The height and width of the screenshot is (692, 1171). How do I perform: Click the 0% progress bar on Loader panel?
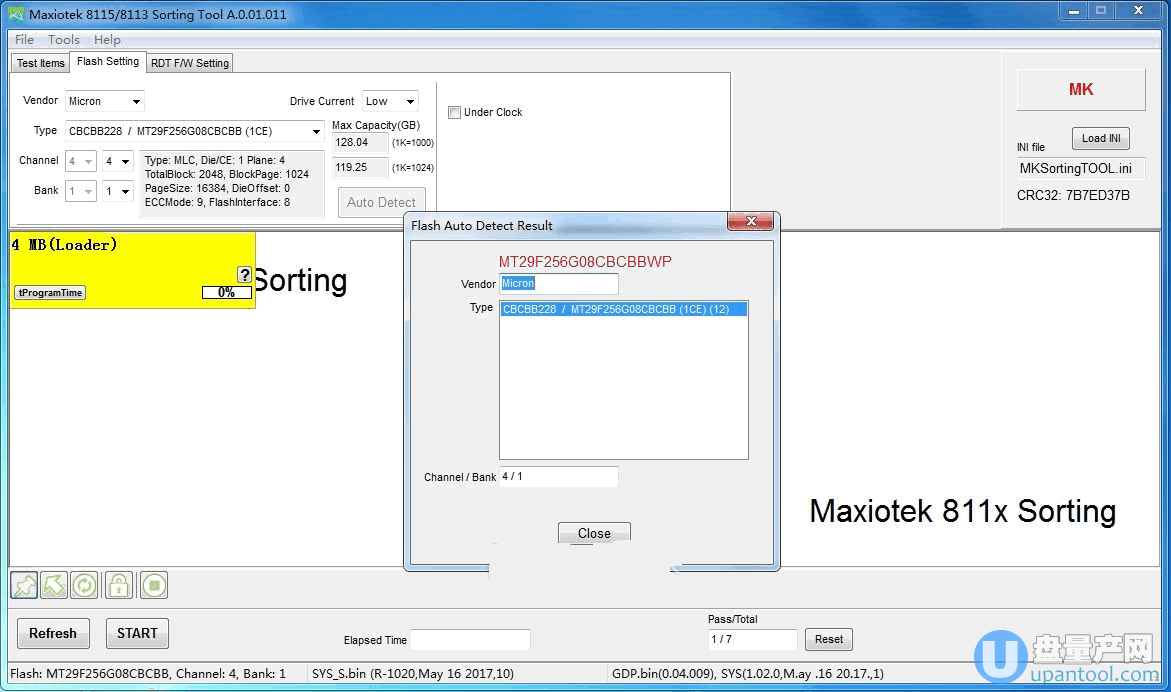pos(227,293)
